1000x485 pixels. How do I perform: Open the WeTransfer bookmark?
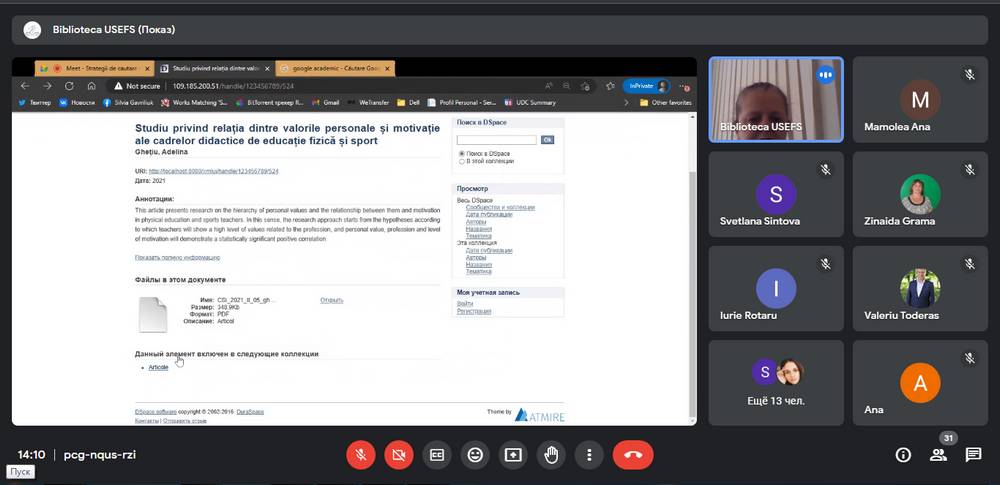click(369, 102)
